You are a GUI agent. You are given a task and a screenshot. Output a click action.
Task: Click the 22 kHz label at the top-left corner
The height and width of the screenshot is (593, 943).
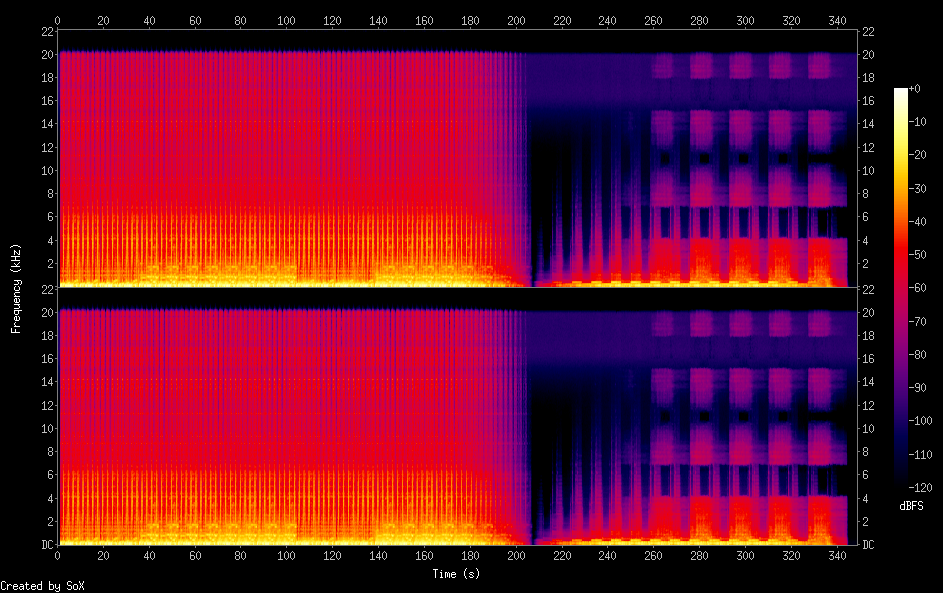pyautogui.click(x=45, y=31)
